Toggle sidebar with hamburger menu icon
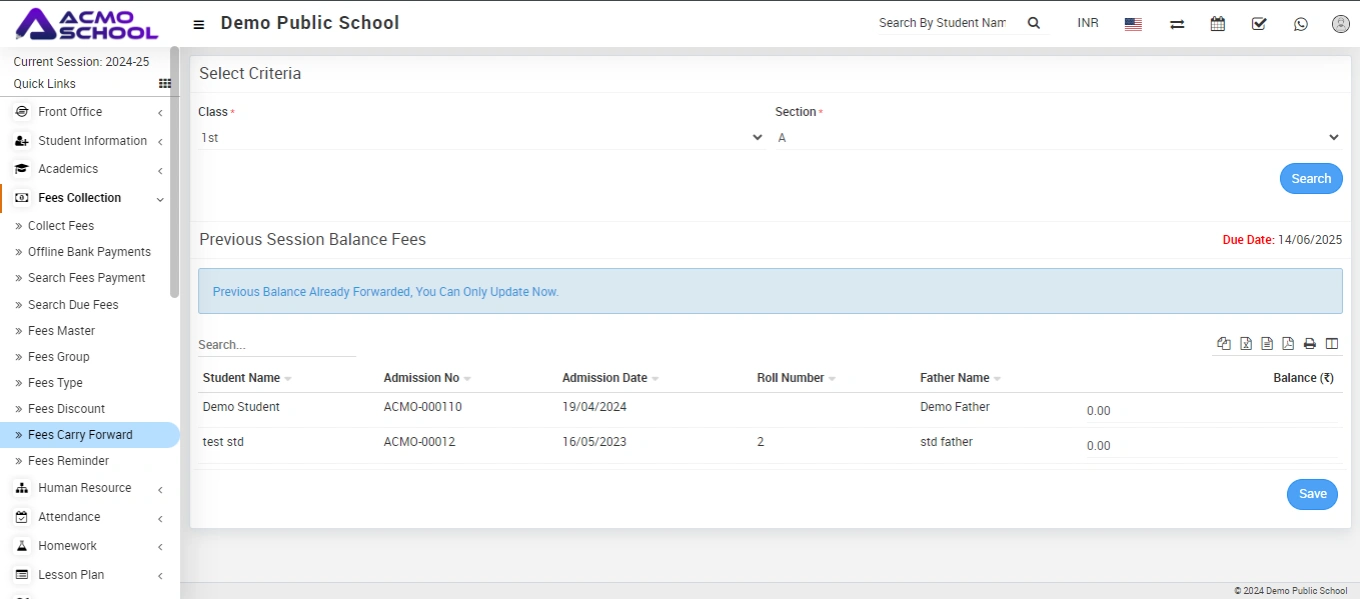The width and height of the screenshot is (1360, 599). [199, 24]
